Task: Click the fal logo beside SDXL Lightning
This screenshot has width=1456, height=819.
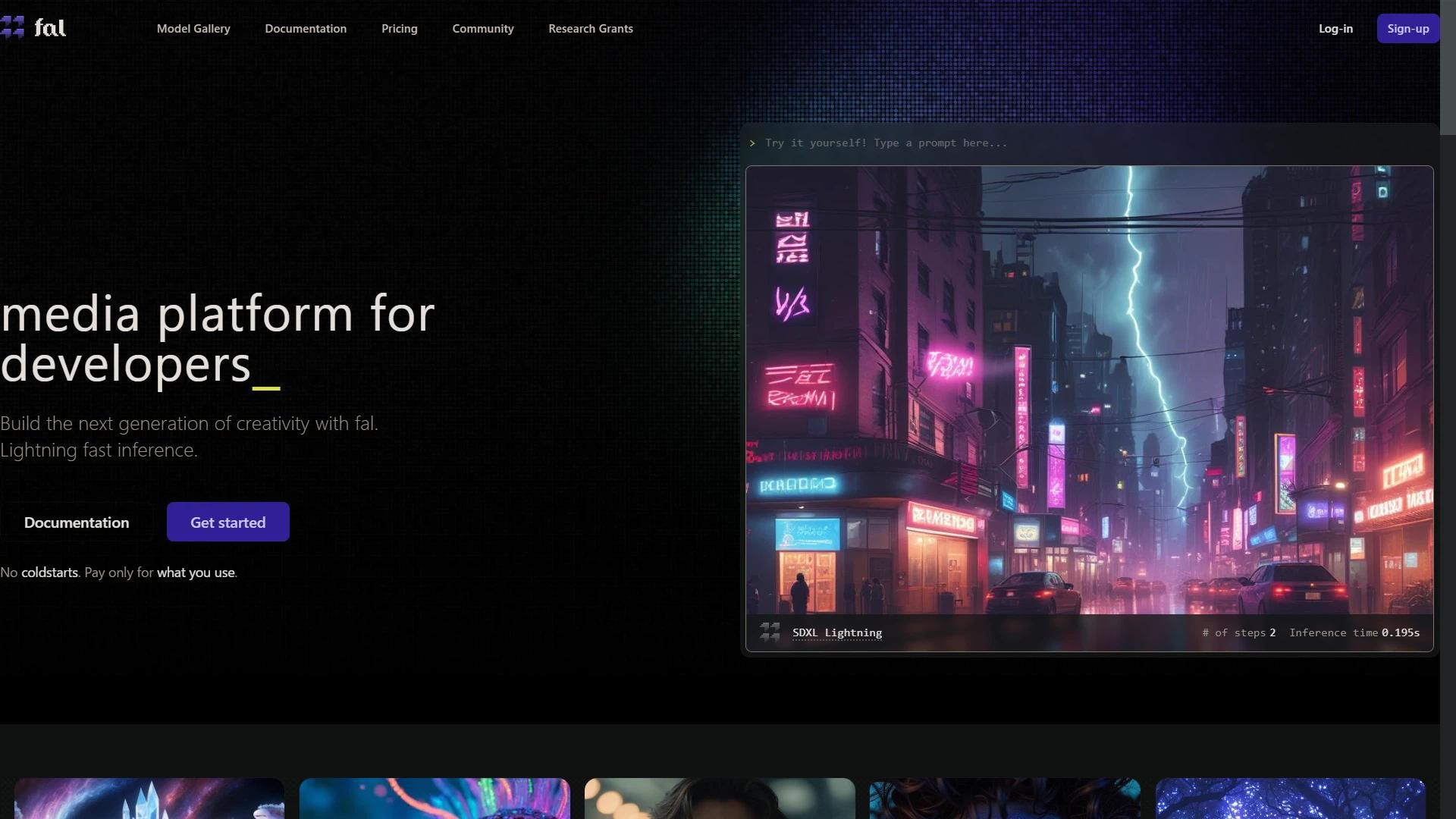Action: click(x=770, y=632)
